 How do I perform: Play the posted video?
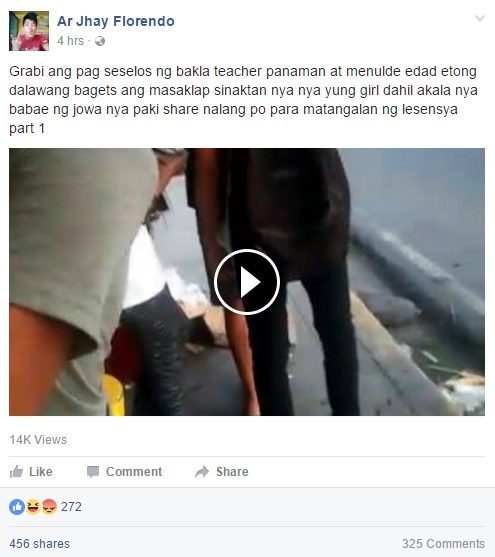click(x=247, y=282)
